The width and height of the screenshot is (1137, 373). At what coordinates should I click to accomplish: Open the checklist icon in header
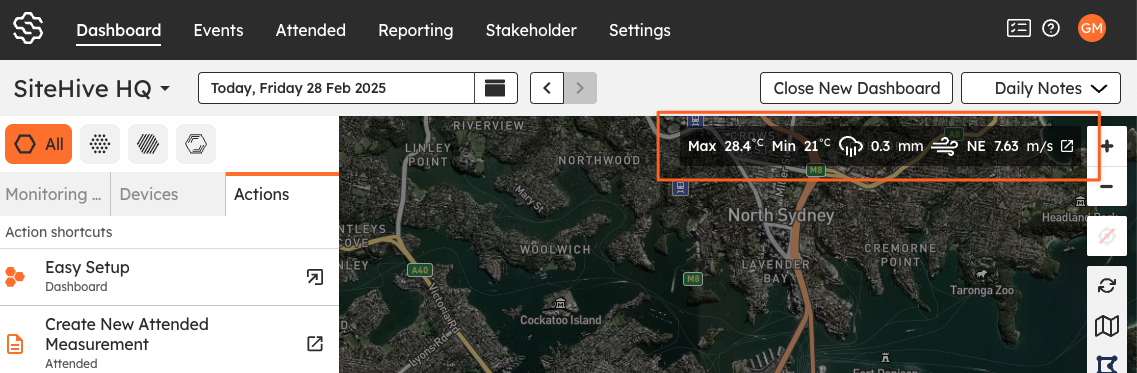click(1019, 28)
